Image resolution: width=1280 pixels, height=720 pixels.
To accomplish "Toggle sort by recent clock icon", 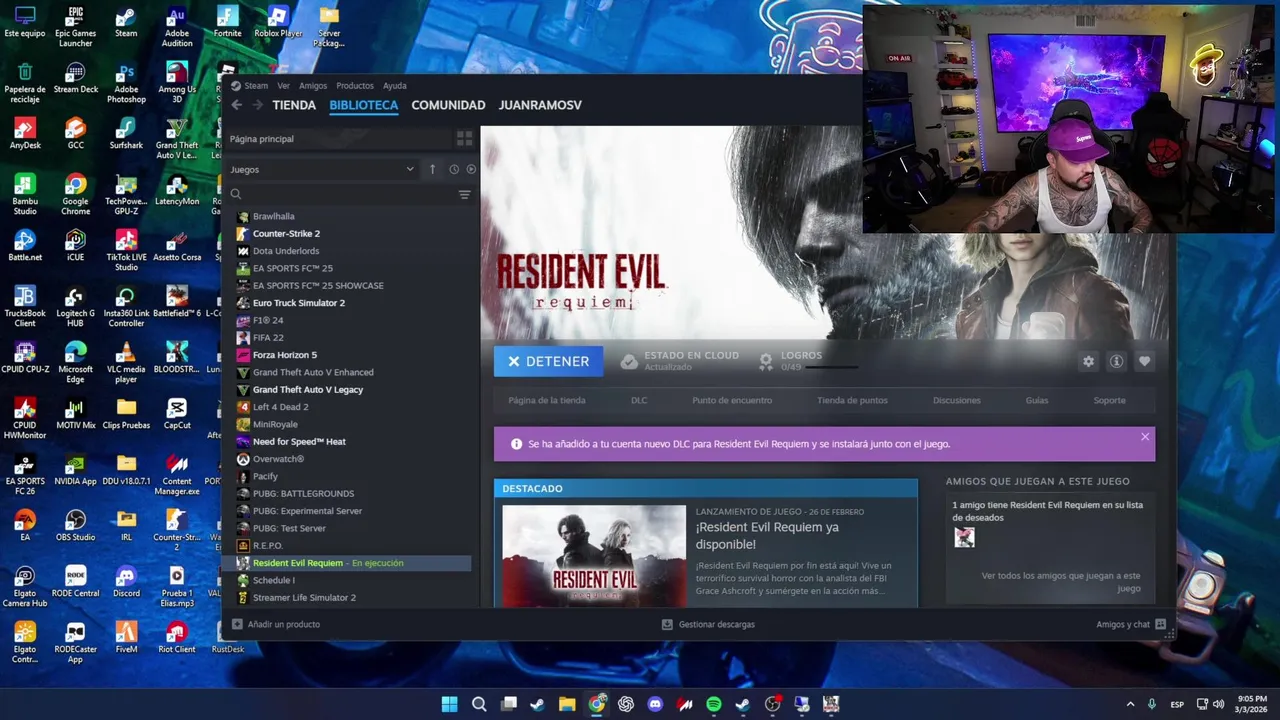I will 454,169.
